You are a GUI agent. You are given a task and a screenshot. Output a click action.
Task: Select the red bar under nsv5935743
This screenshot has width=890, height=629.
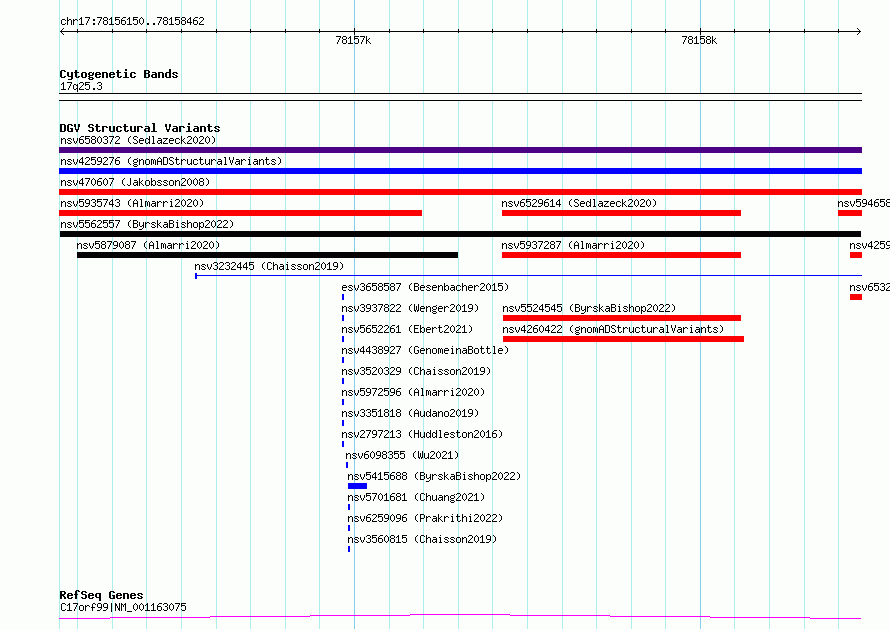click(241, 213)
